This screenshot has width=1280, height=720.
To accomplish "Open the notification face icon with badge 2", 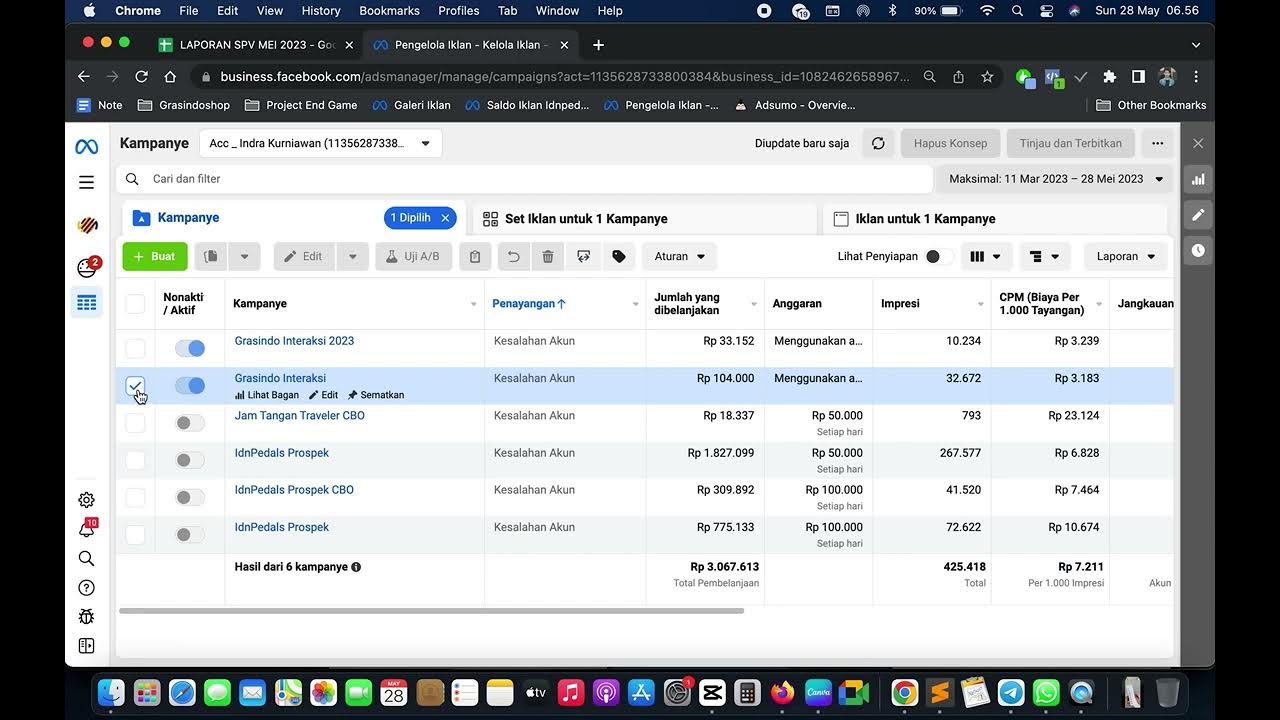I will pos(87,267).
